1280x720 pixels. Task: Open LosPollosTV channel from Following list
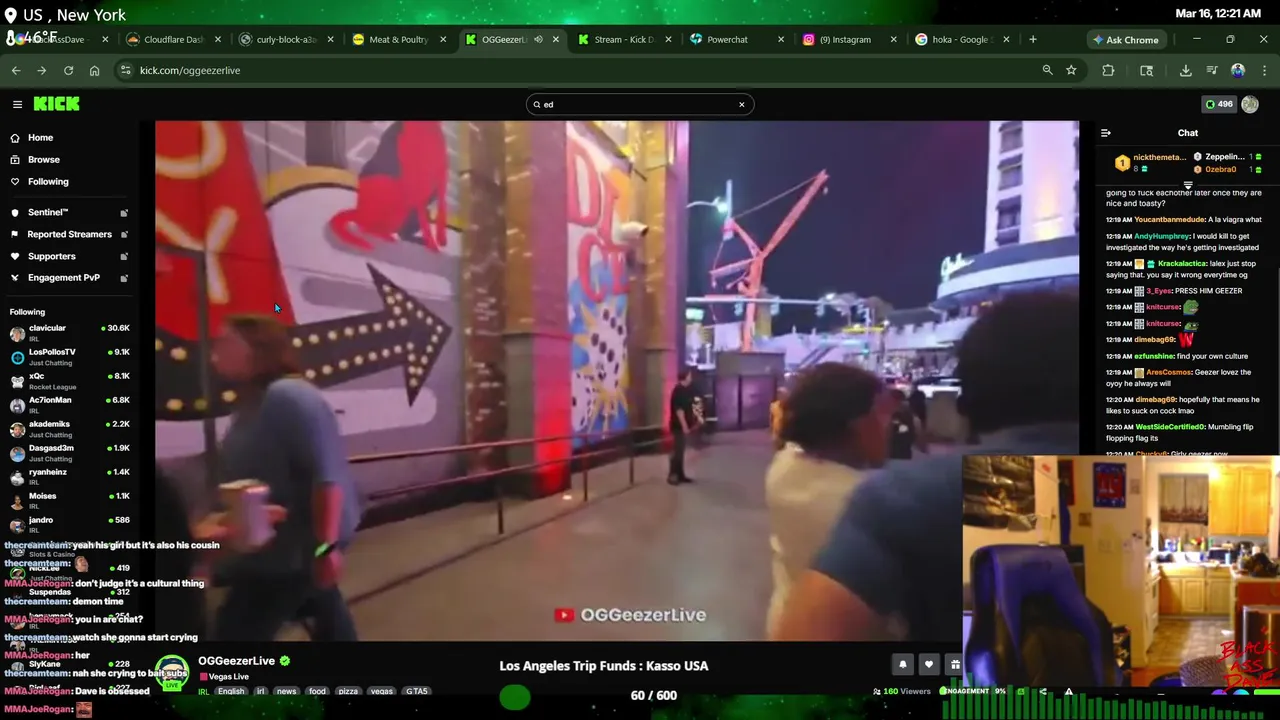tap(68, 357)
